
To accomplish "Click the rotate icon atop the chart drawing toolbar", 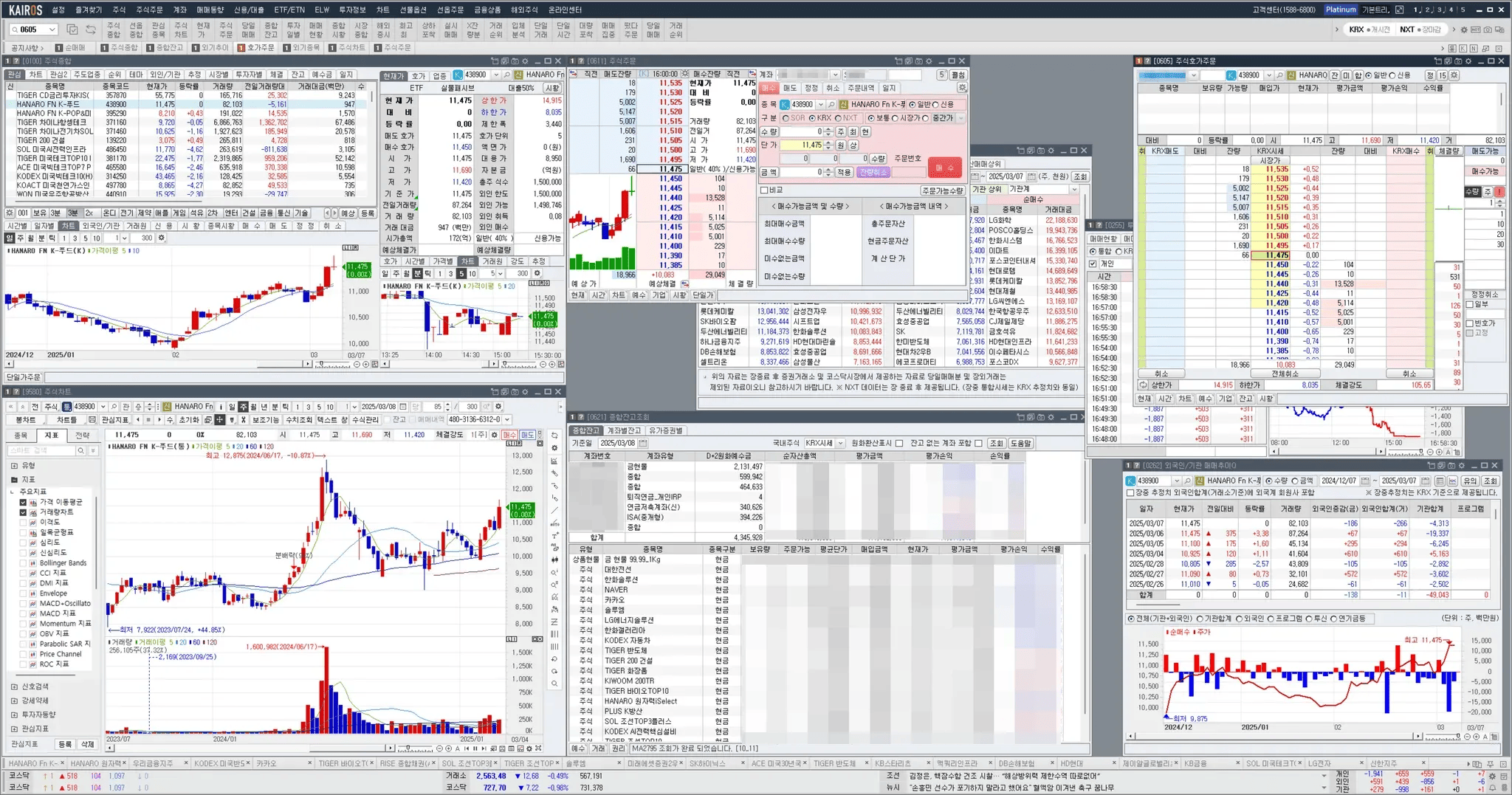I will [x=554, y=436].
